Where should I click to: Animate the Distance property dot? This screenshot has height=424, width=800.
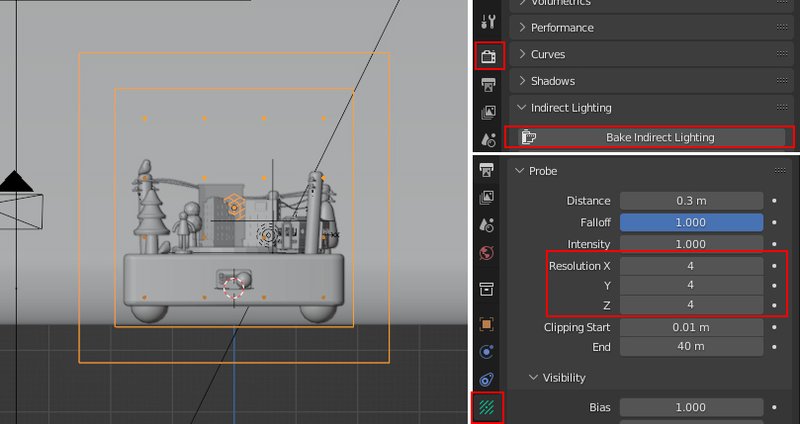pos(774,201)
